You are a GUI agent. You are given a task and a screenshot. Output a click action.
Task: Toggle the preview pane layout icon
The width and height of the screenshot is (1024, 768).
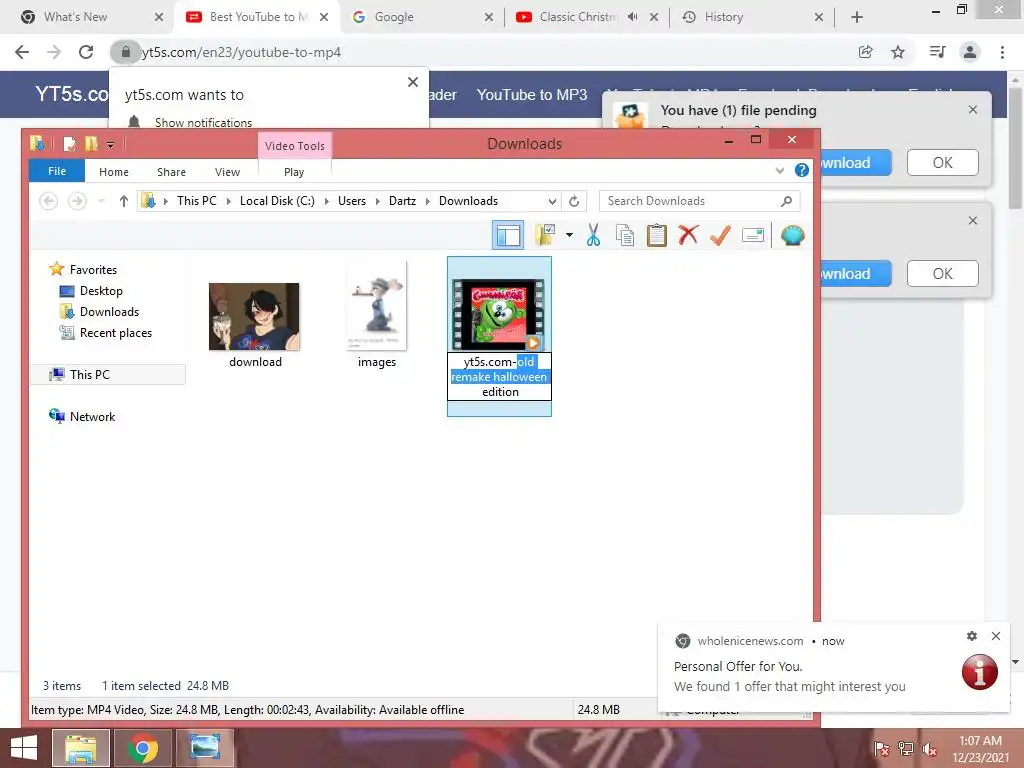pos(507,235)
